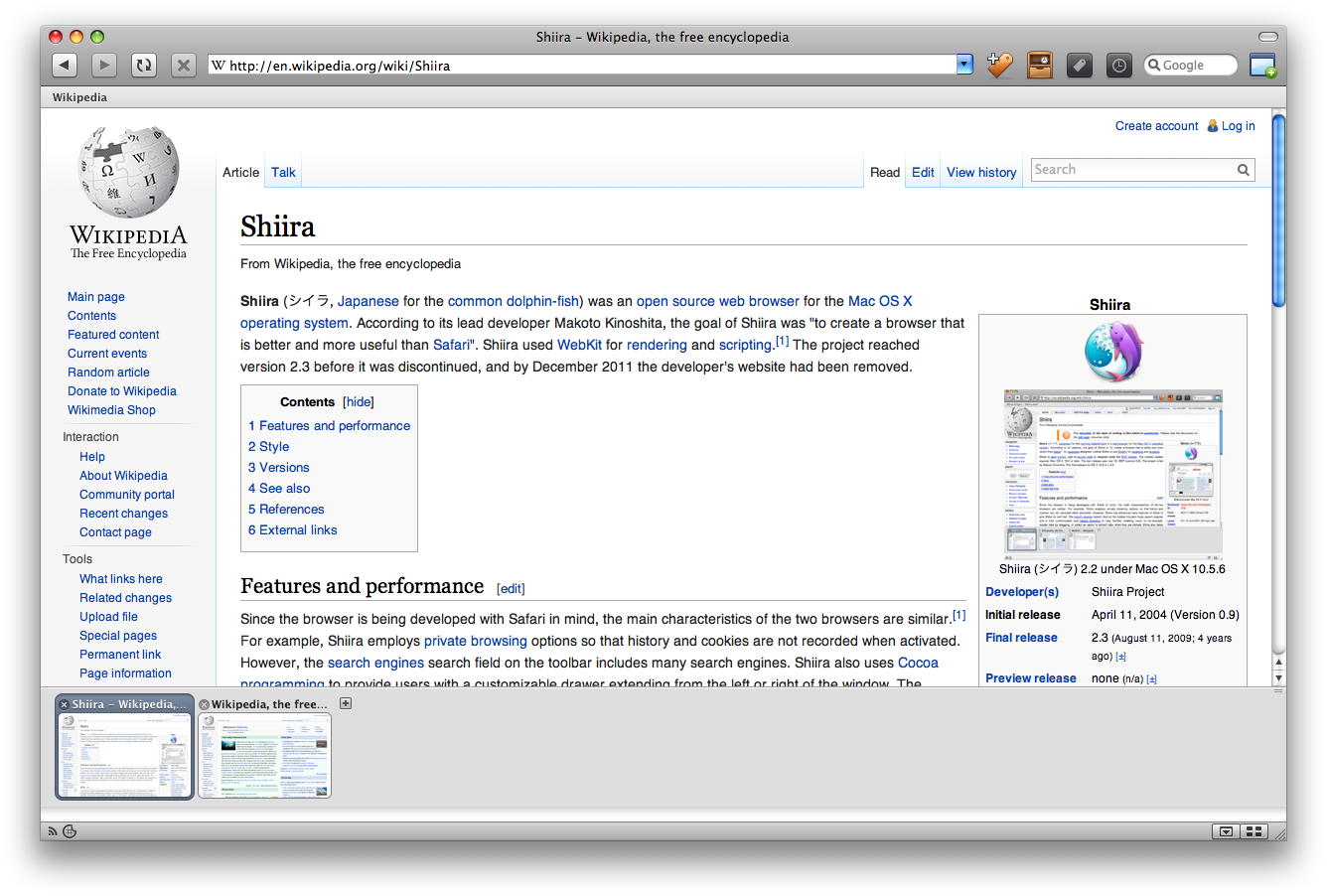
Task: Open the Featured content sidebar link
Action: (x=113, y=335)
